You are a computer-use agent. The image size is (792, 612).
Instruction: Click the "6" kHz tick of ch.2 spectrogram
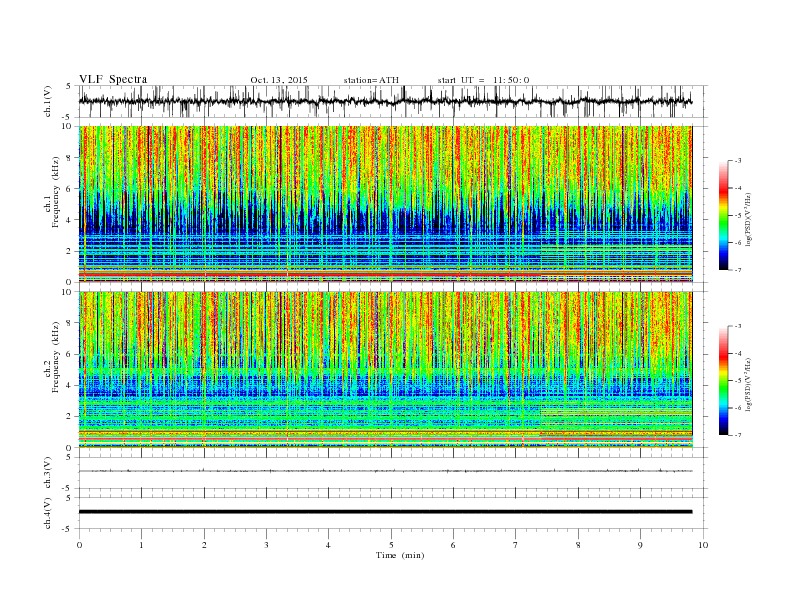click(x=70, y=354)
